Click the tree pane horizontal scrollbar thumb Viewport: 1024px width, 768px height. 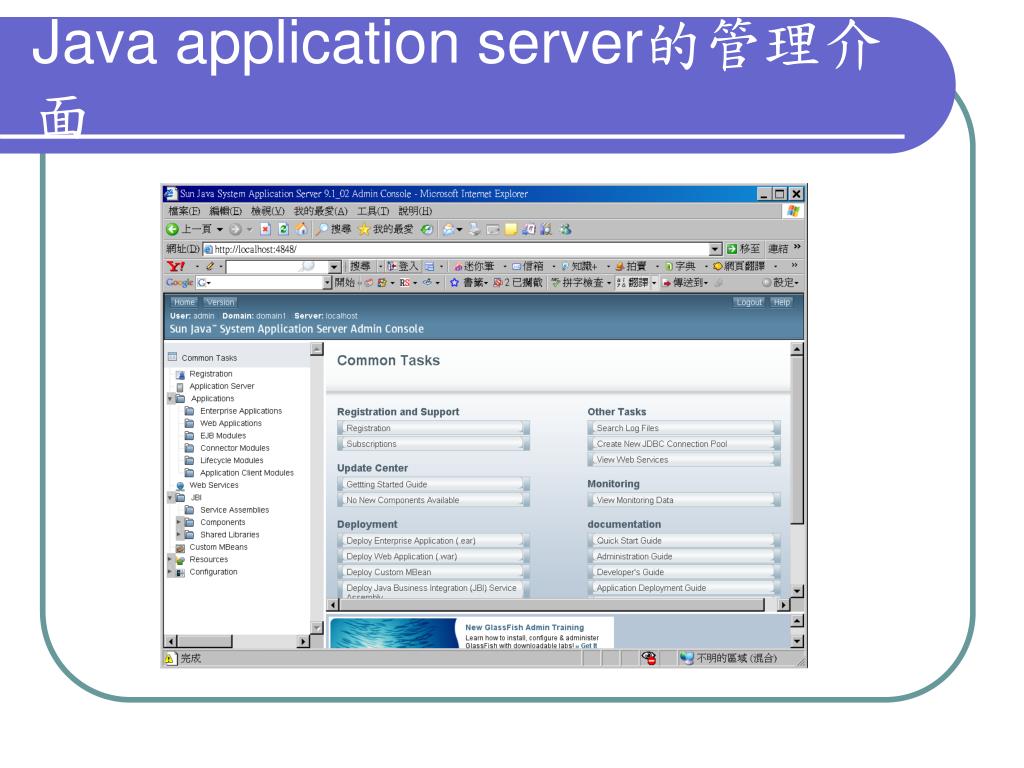205,641
